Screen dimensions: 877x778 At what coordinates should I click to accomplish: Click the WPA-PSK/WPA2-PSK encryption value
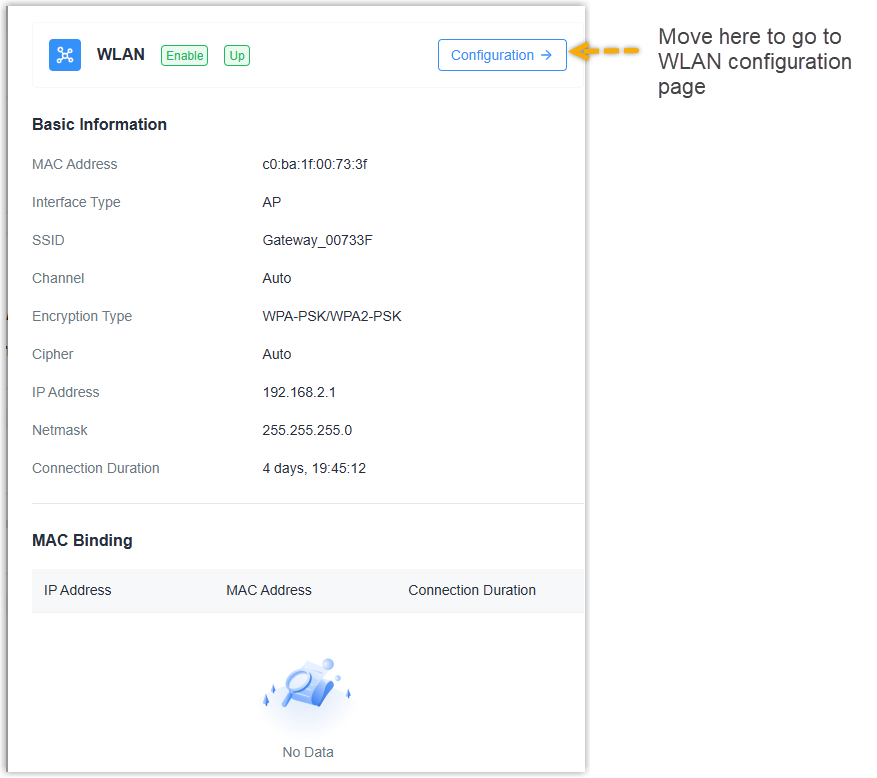[x=332, y=316]
